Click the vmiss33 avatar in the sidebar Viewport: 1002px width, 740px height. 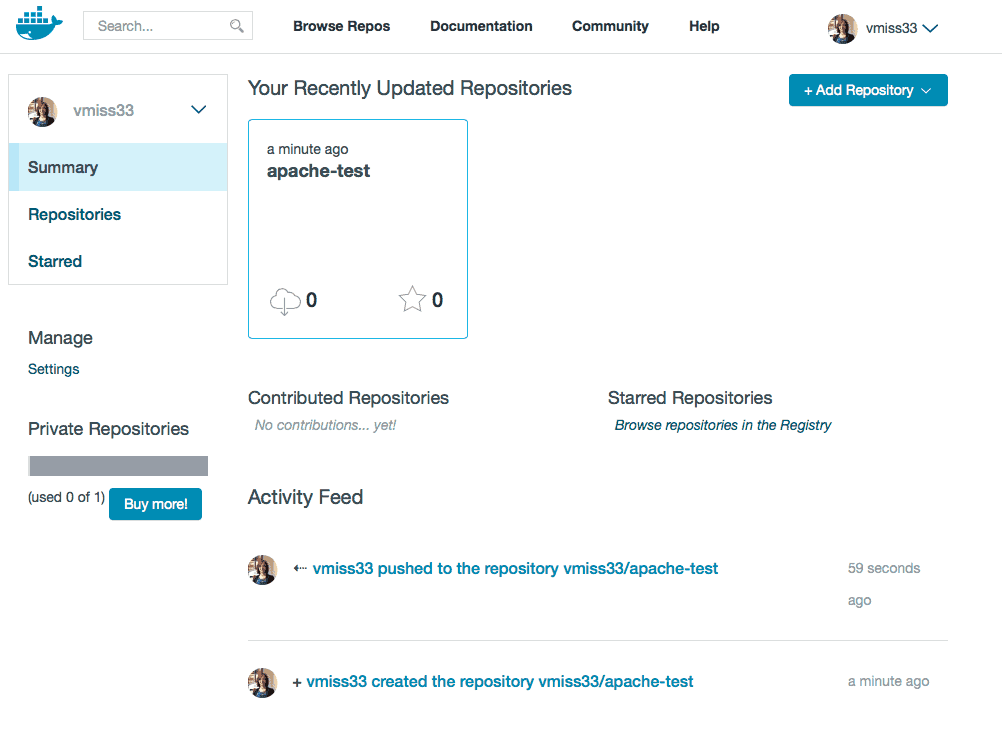[x=43, y=111]
